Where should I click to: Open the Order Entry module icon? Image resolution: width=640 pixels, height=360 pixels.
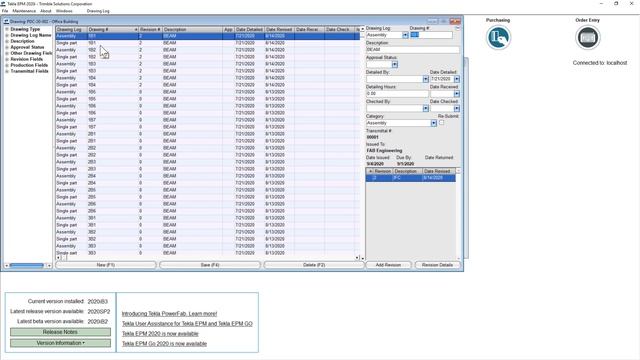[x=588, y=38]
